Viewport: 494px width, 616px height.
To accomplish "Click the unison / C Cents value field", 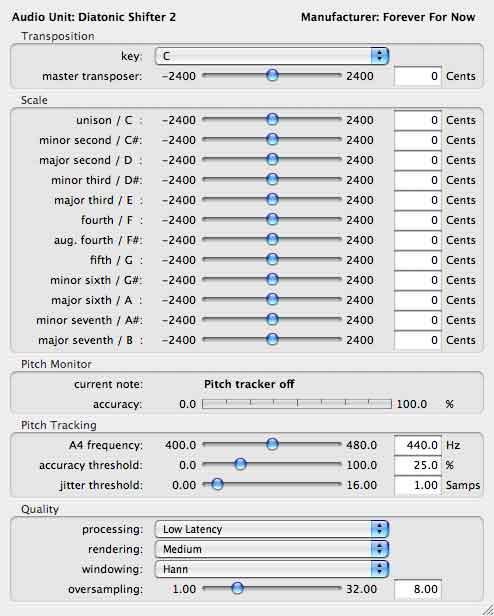I will (418, 120).
